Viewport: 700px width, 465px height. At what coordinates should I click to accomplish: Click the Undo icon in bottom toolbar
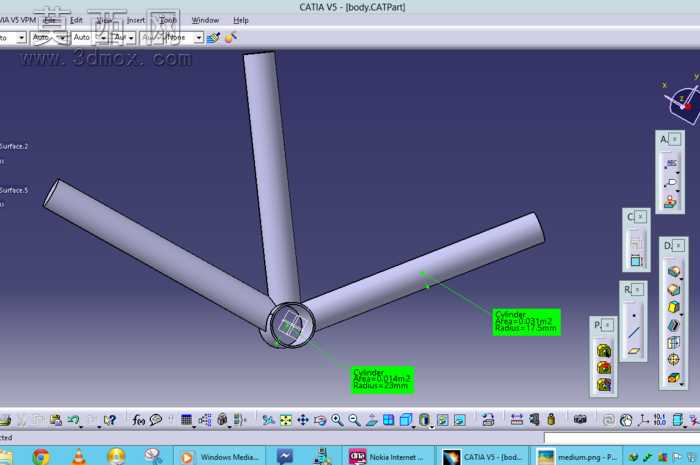coord(74,419)
